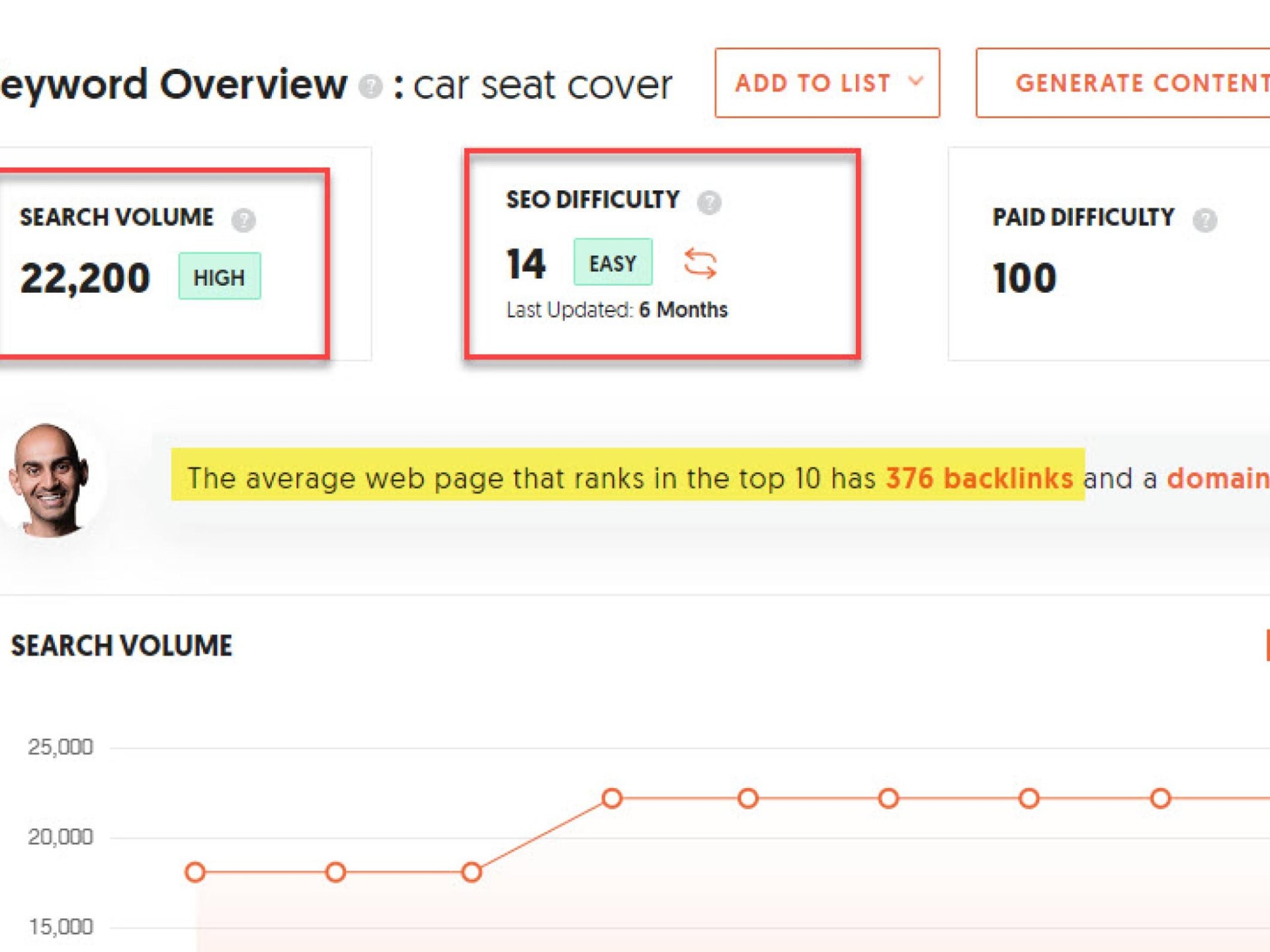
Task: Click the 376 backlinks link
Action: pyautogui.click(x=979, y=478)
